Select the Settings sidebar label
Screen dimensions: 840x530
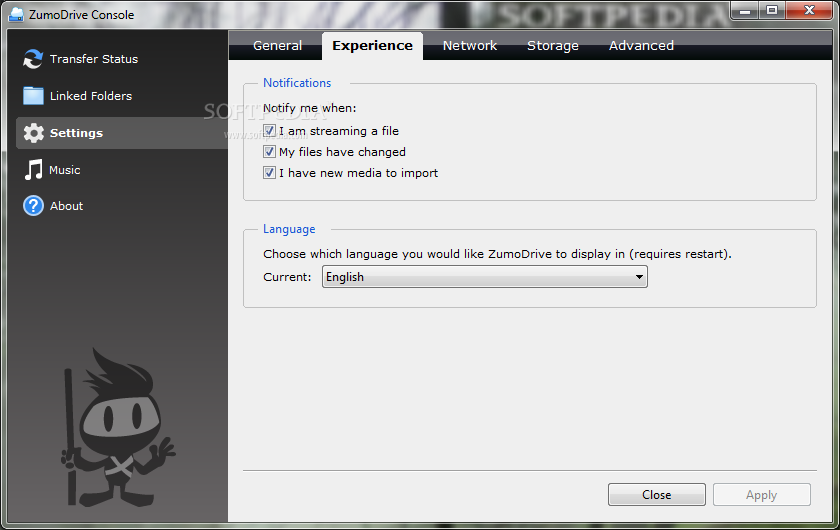coord(76,133)
